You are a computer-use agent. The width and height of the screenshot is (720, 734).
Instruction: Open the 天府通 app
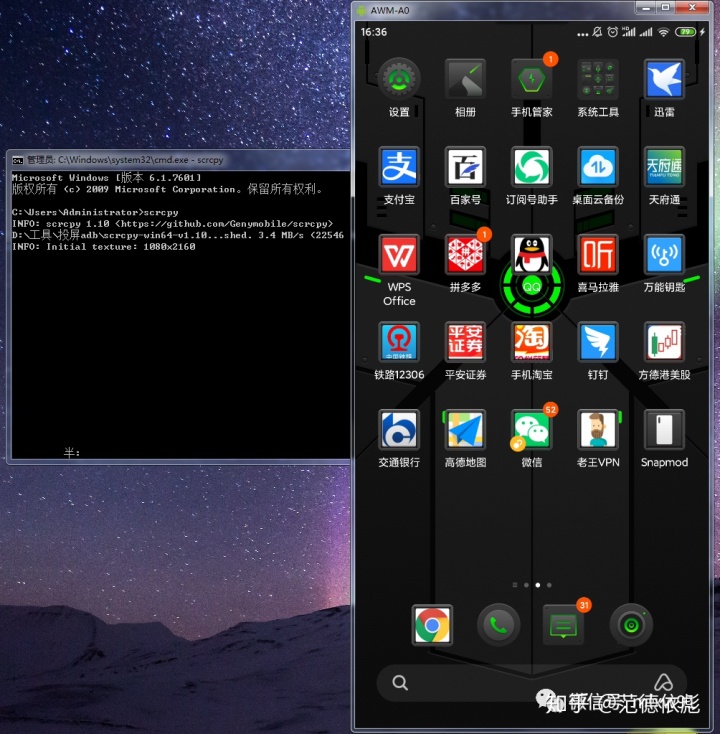tap(664, 167)
